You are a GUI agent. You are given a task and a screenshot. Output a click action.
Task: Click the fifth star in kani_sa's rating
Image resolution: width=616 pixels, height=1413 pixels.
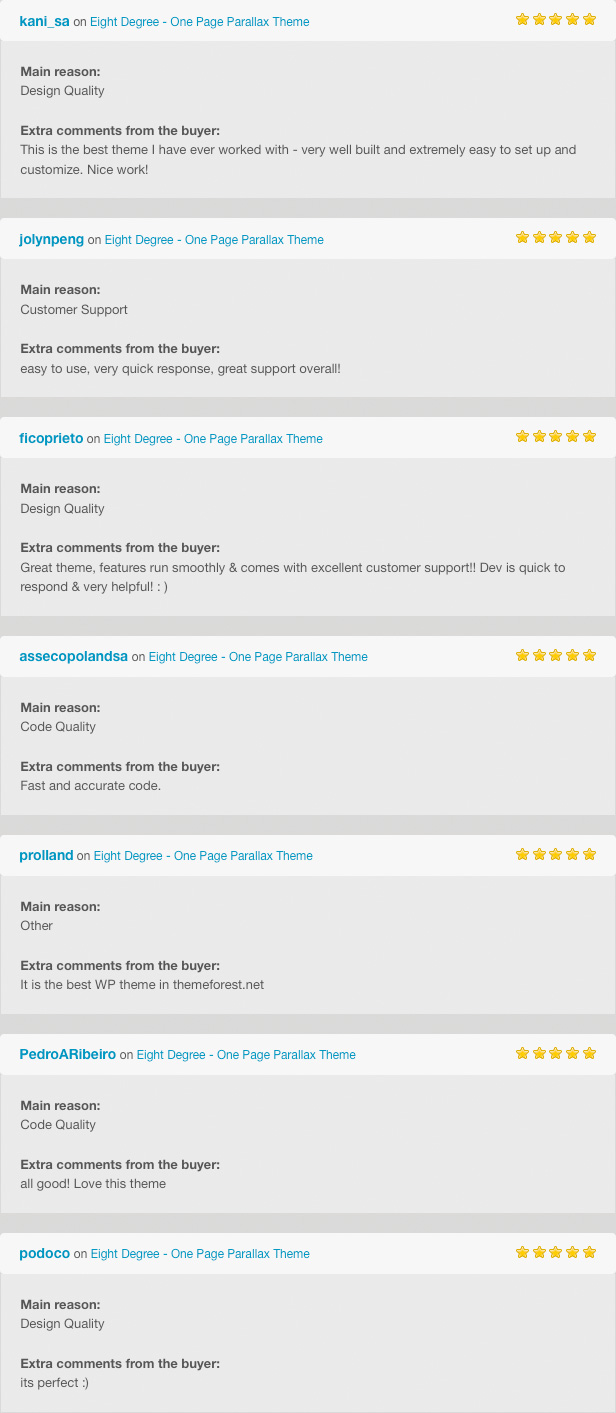tap(589, 18)
